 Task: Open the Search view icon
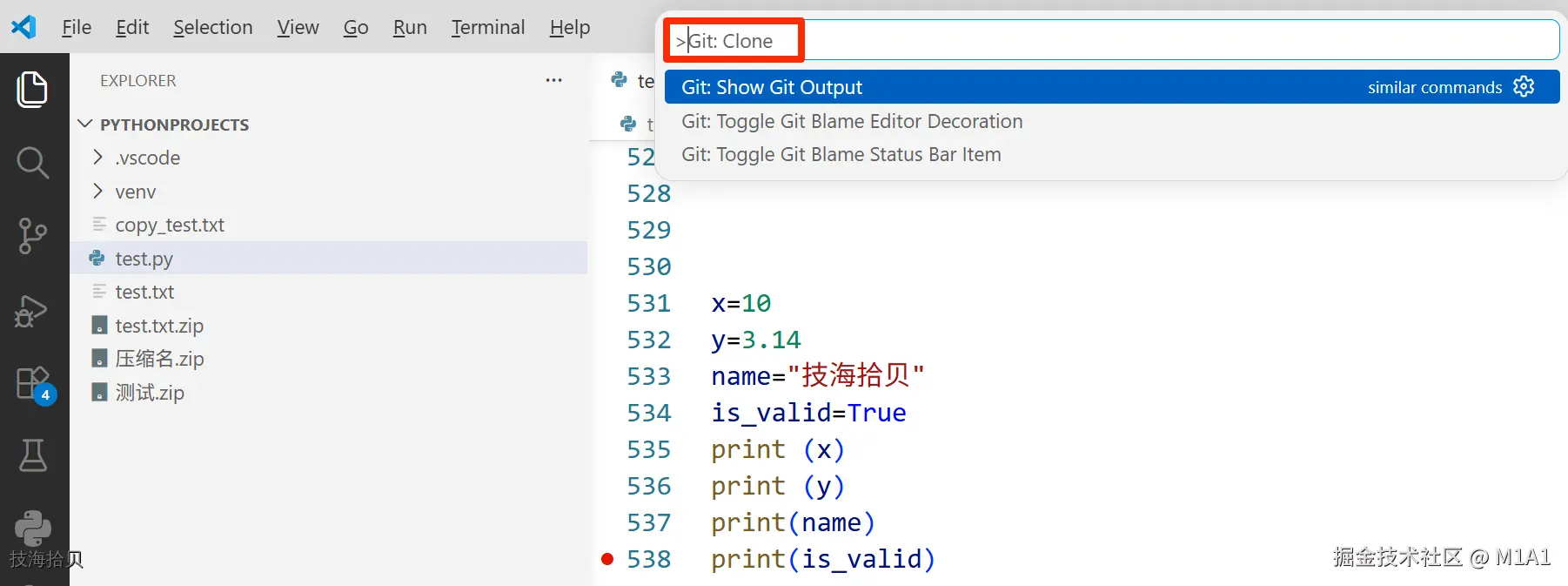pos(33,162)
